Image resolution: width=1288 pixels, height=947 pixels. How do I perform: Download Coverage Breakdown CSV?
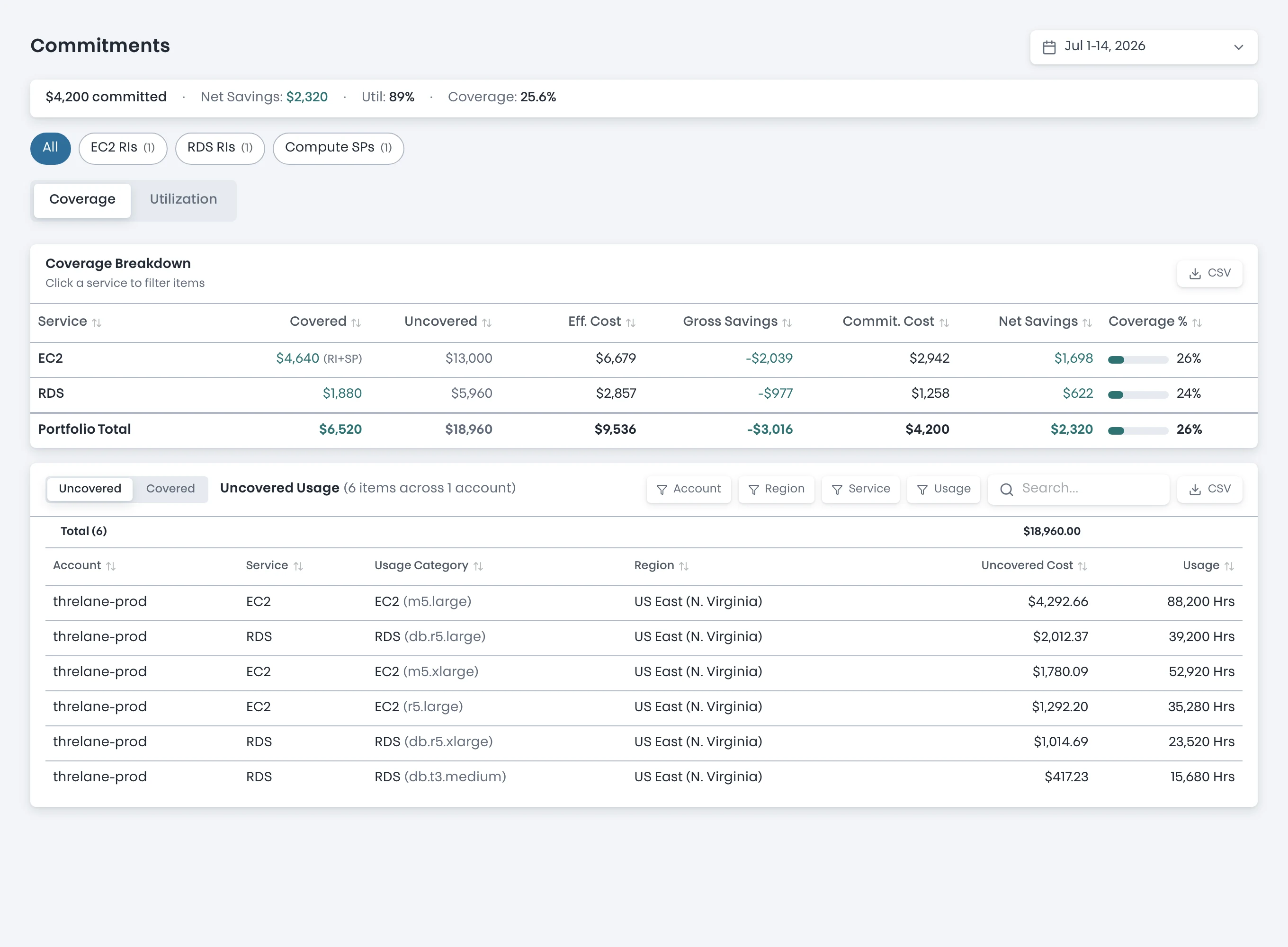[1209, 273]
